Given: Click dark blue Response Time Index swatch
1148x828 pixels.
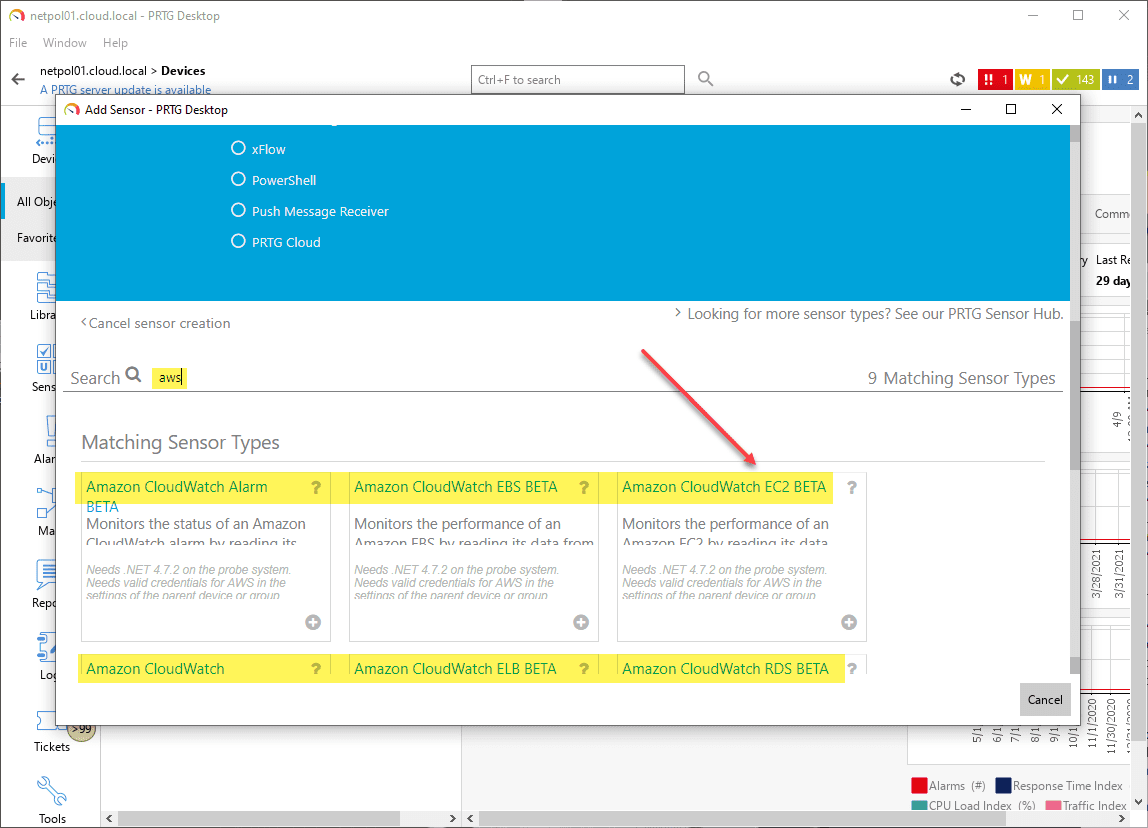Looking at the screenshot, I should tap(1003, 786).
